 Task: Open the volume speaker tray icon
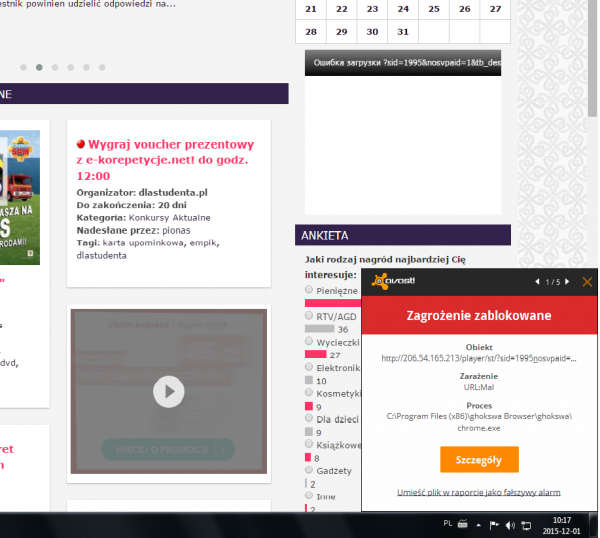509,525
